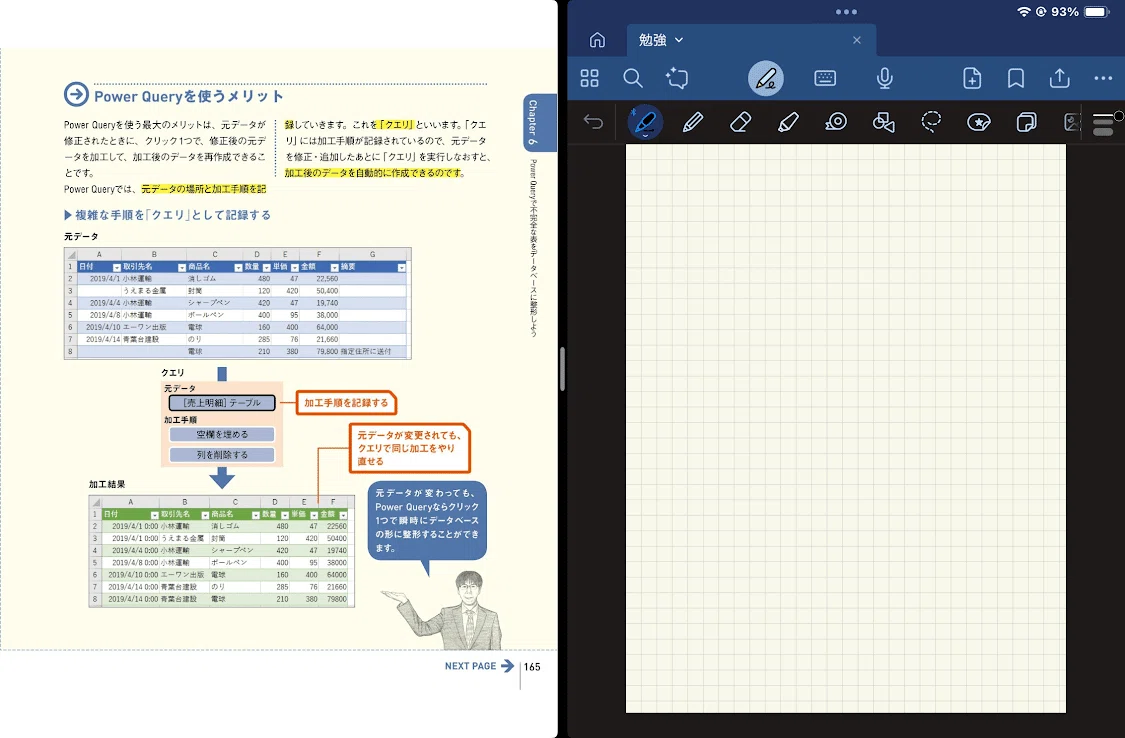1125x738 pixels.
Task: Bookmark the current page
Action: (1016, 78)
